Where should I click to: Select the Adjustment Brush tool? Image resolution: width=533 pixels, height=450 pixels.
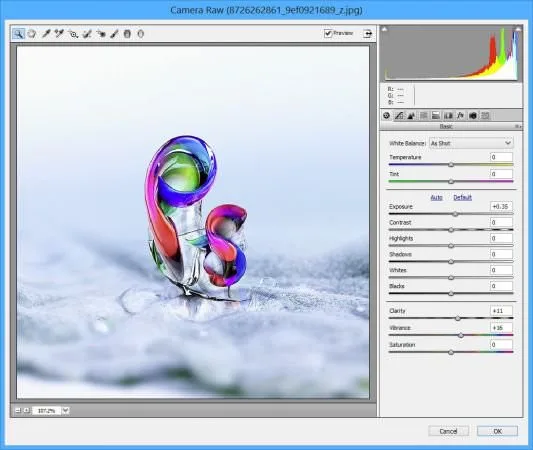point(114,34)
